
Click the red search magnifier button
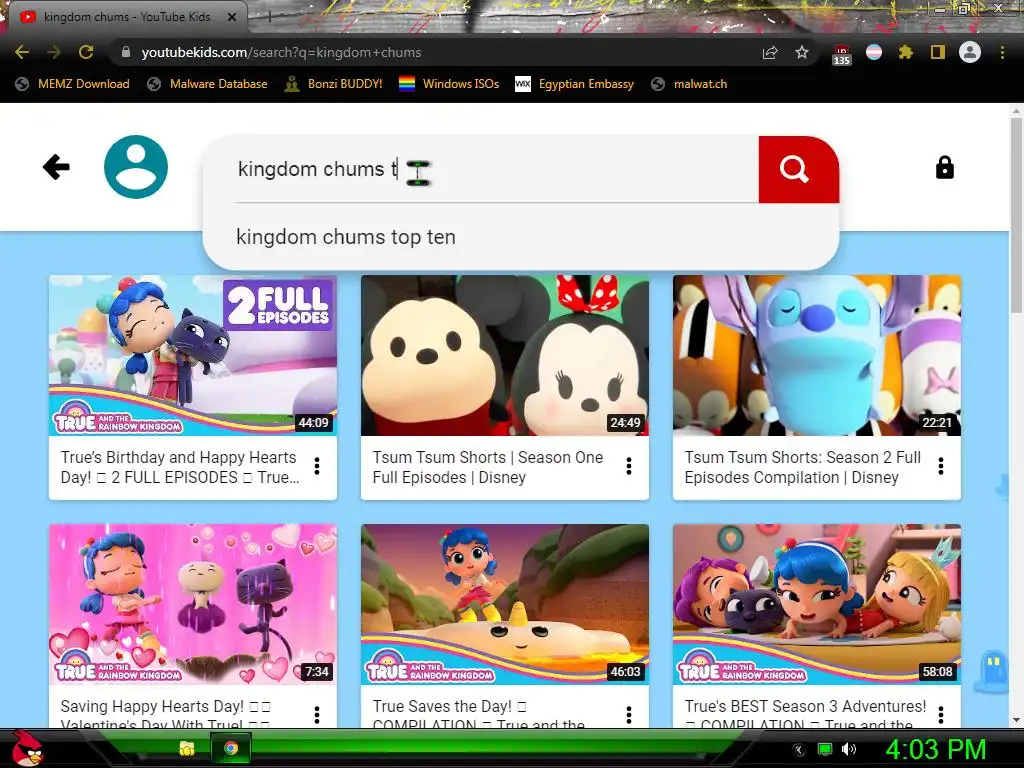click(x=798, y=169)
